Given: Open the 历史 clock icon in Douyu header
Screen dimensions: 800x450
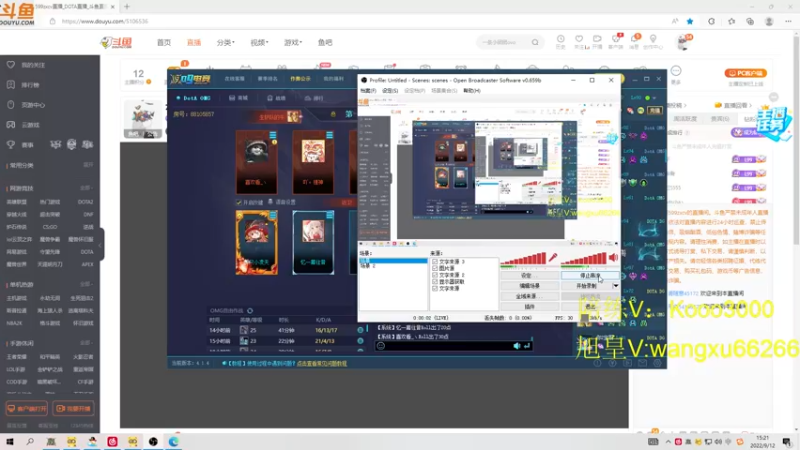Looking at the screenshot, I should [560, 39].
